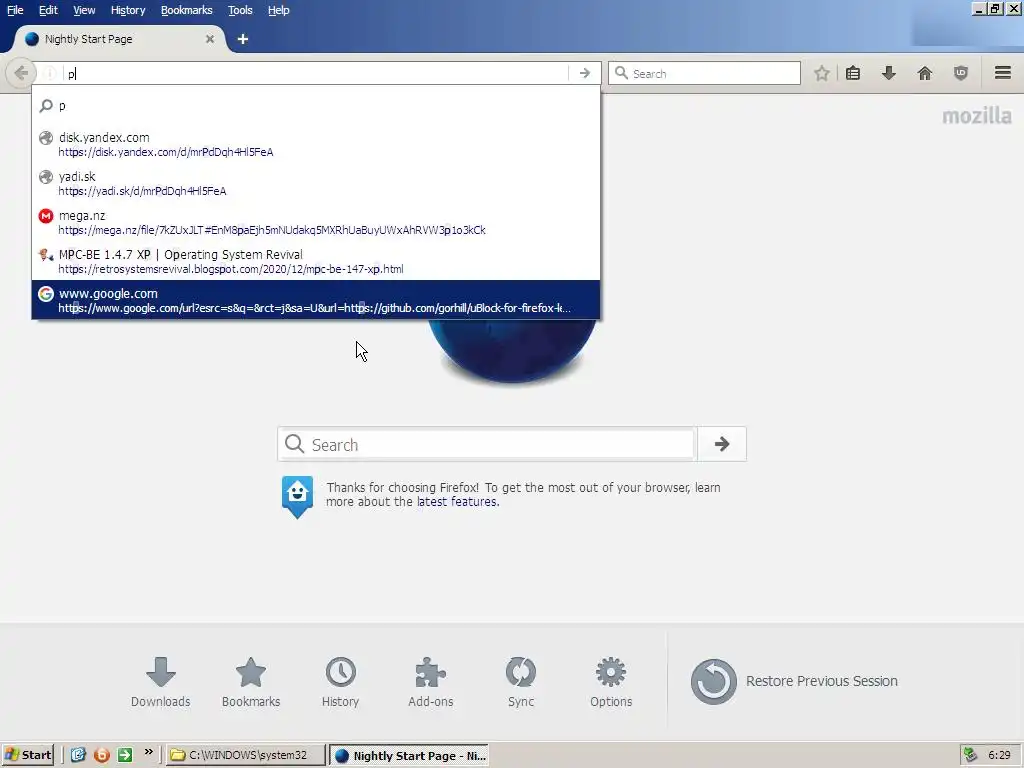Bookmark this page with the star icon
Screen dimensions: 1024x768
[822, 73]
